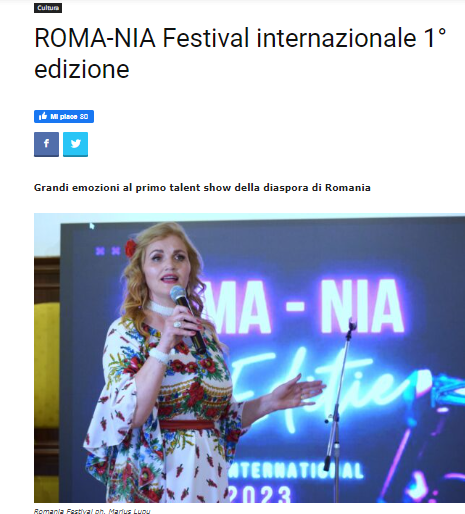The height and width of the screenshot is (514, 465).
Task: Open the Cultura category tag
Action: [48, 8]
